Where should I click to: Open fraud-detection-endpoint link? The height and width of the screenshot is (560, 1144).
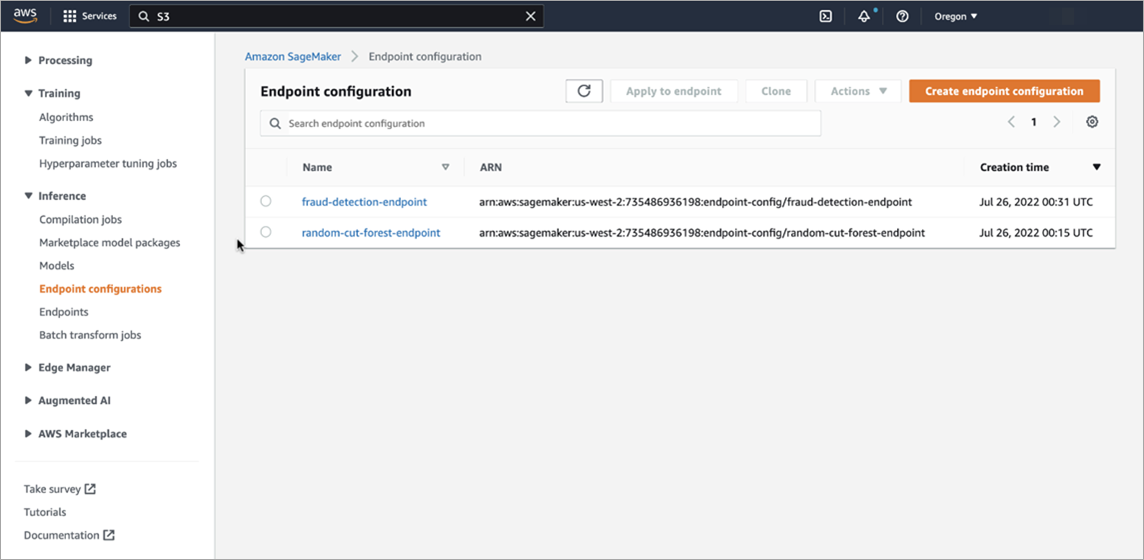coord(364,202)
